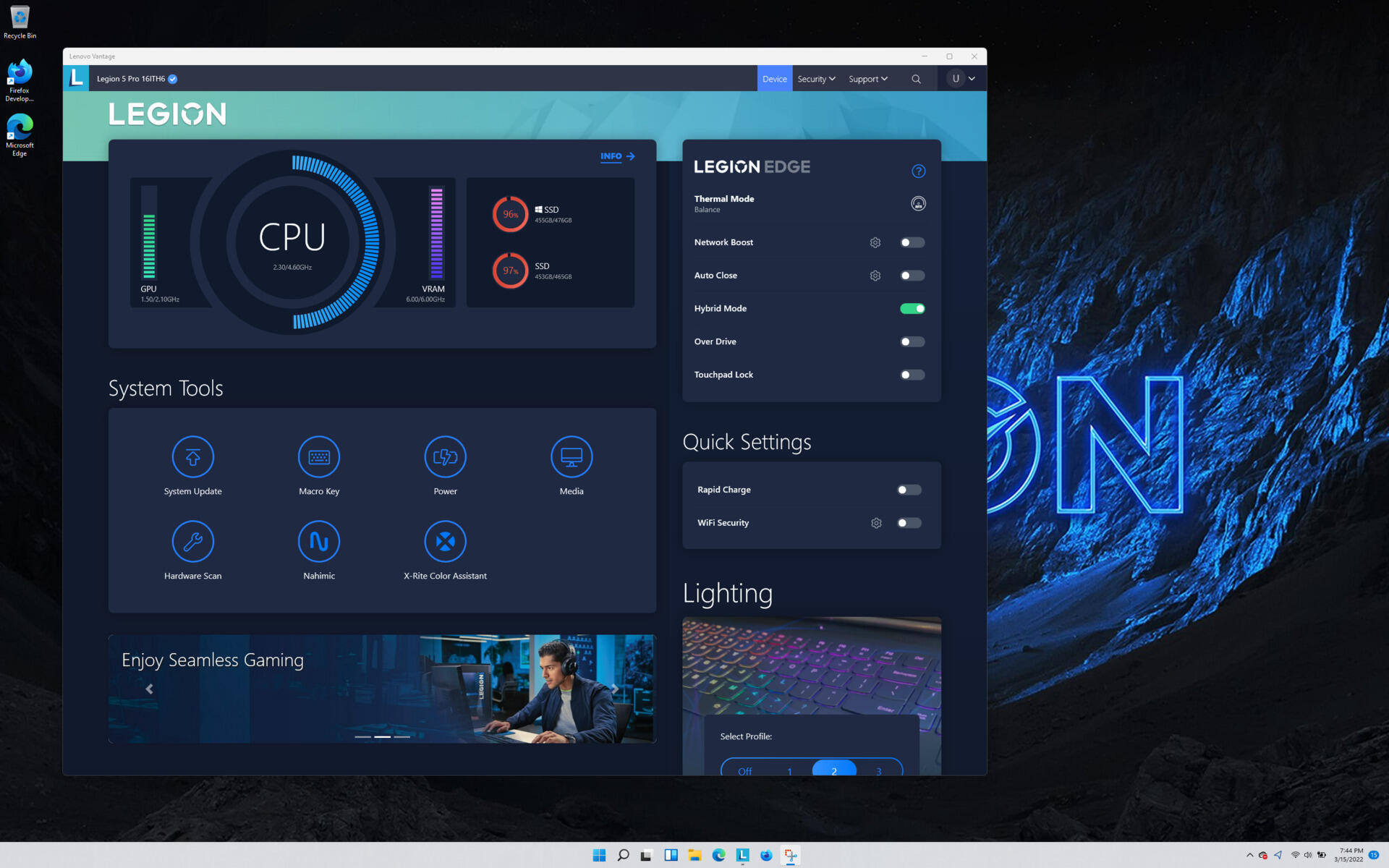
Task: Expand the user account U dropdown
Action: click(x=962, y=79)
